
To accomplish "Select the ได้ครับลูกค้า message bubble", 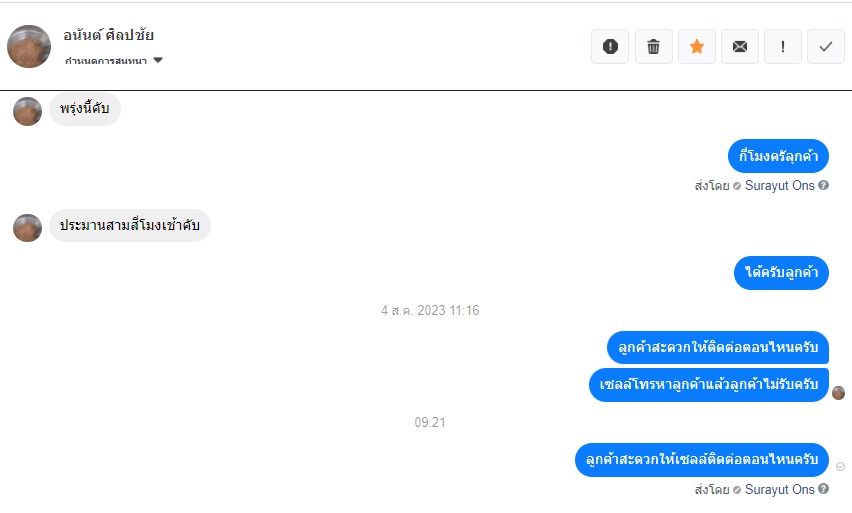I will coord(781,272).
